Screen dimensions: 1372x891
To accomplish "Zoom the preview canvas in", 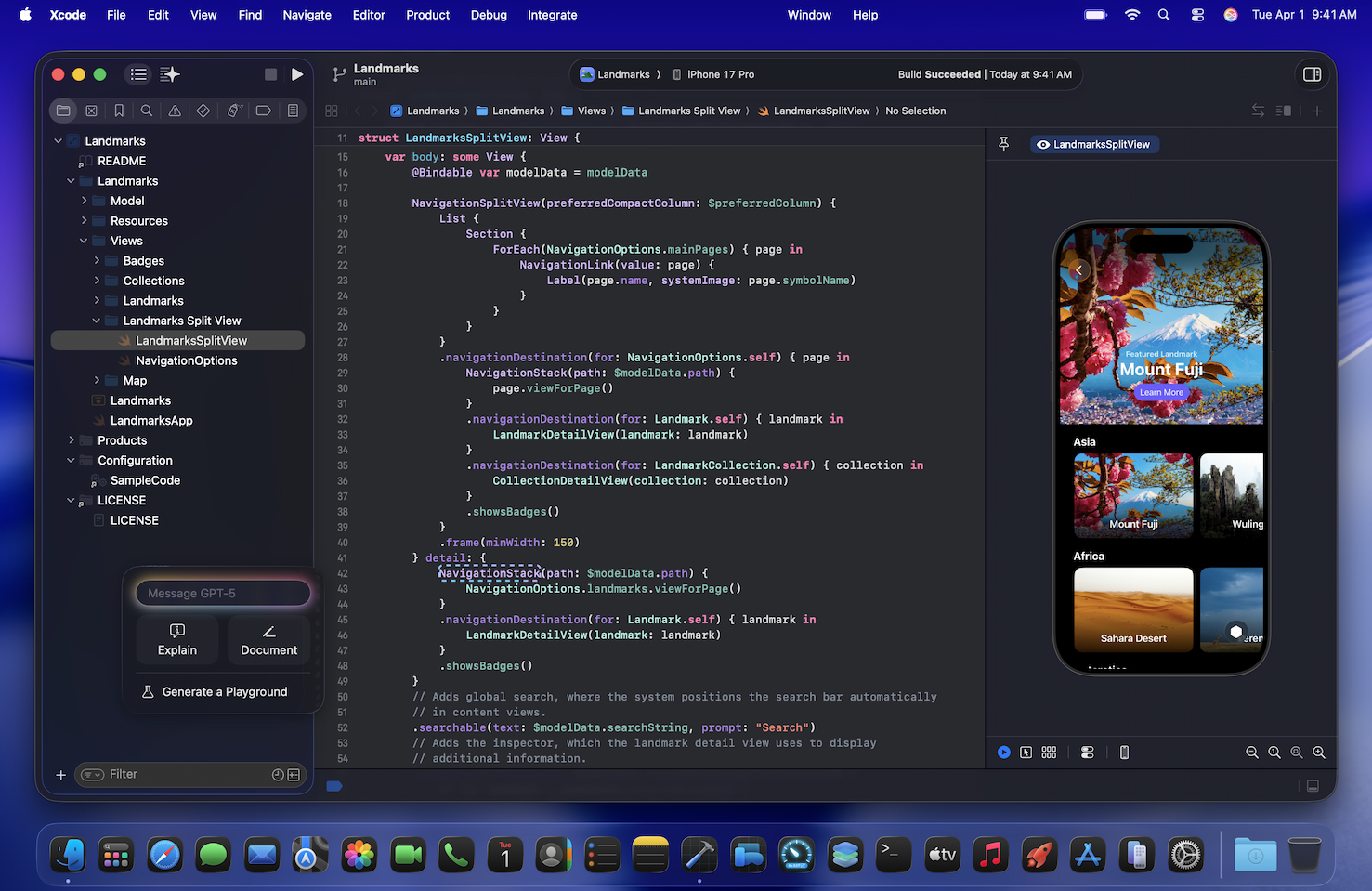I will point(1319,753).
